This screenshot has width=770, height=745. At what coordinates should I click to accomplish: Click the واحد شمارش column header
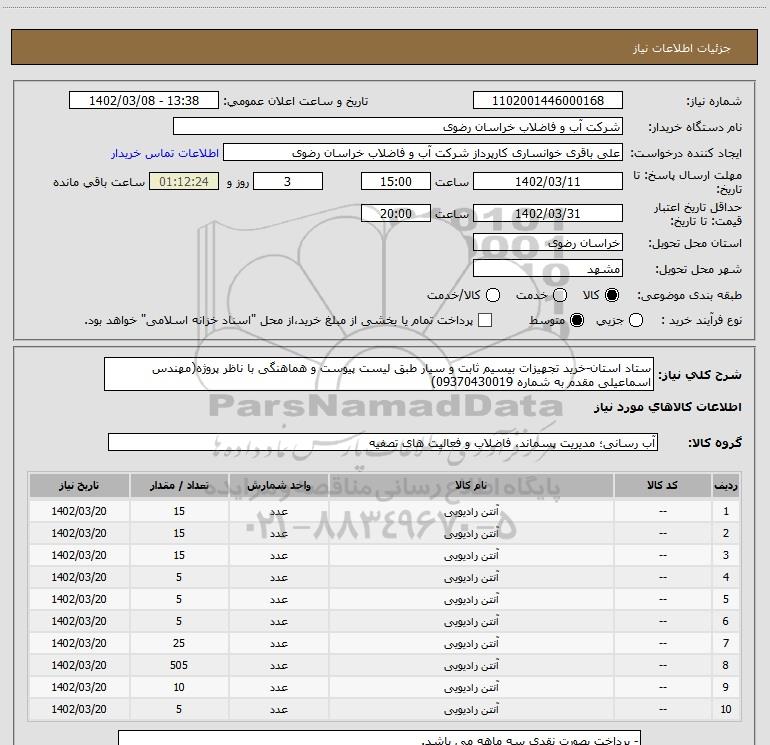click(x=278, y=485)
